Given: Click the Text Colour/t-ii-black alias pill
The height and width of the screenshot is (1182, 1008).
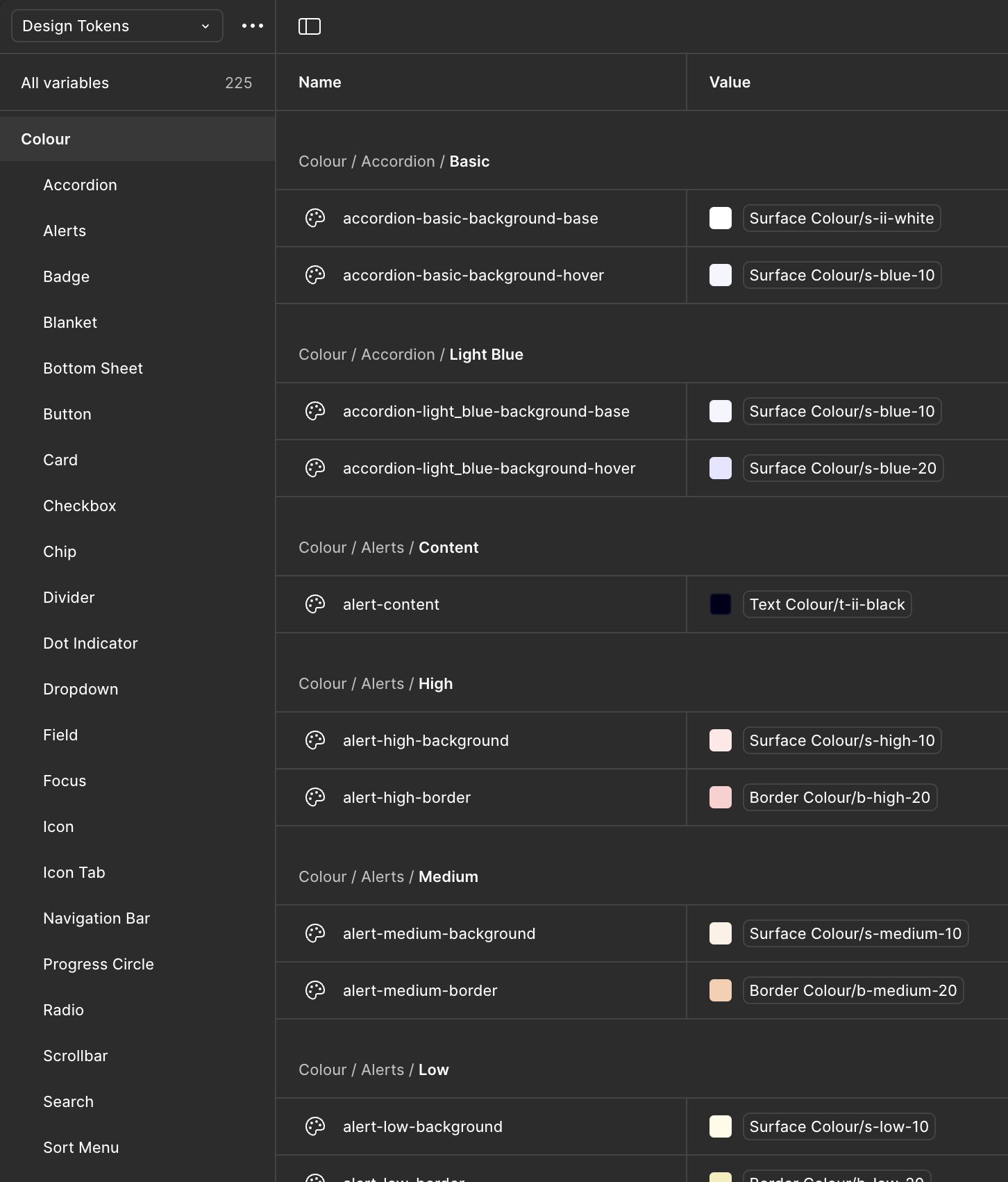Looking at the screenshot, I should point(827,604).
